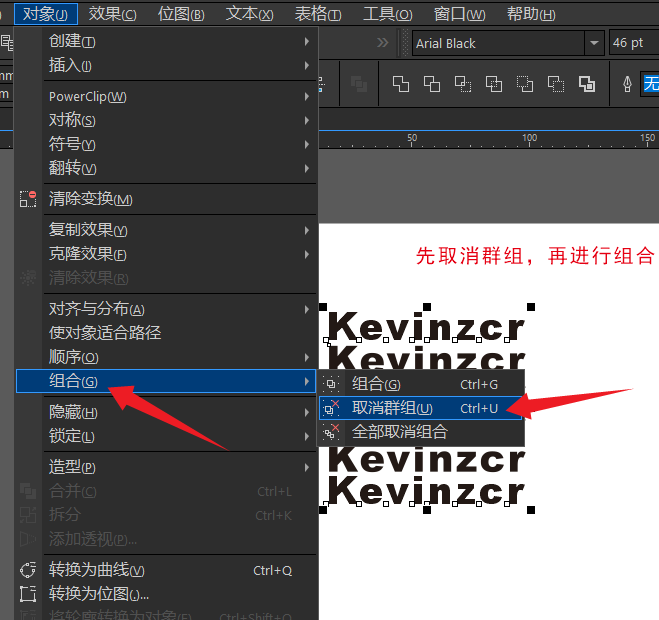
Task: Expand the 复制效果 submenu
Action: (x=307, y=230)
